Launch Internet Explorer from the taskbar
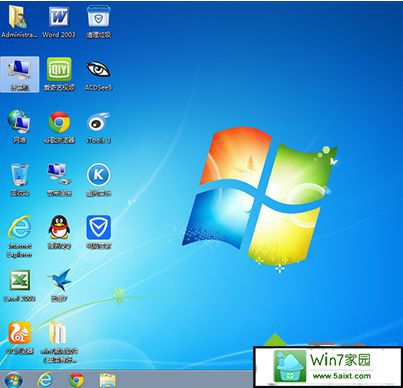 pyautogui.click(x=45, y=380)
